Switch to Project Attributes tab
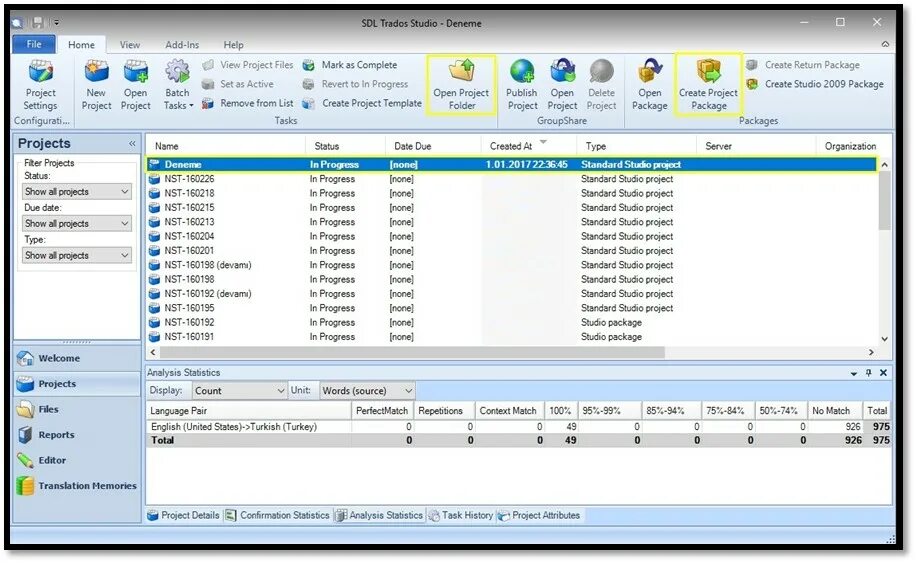The height and width of the screenshot is (563, 916). click(539, 516)
